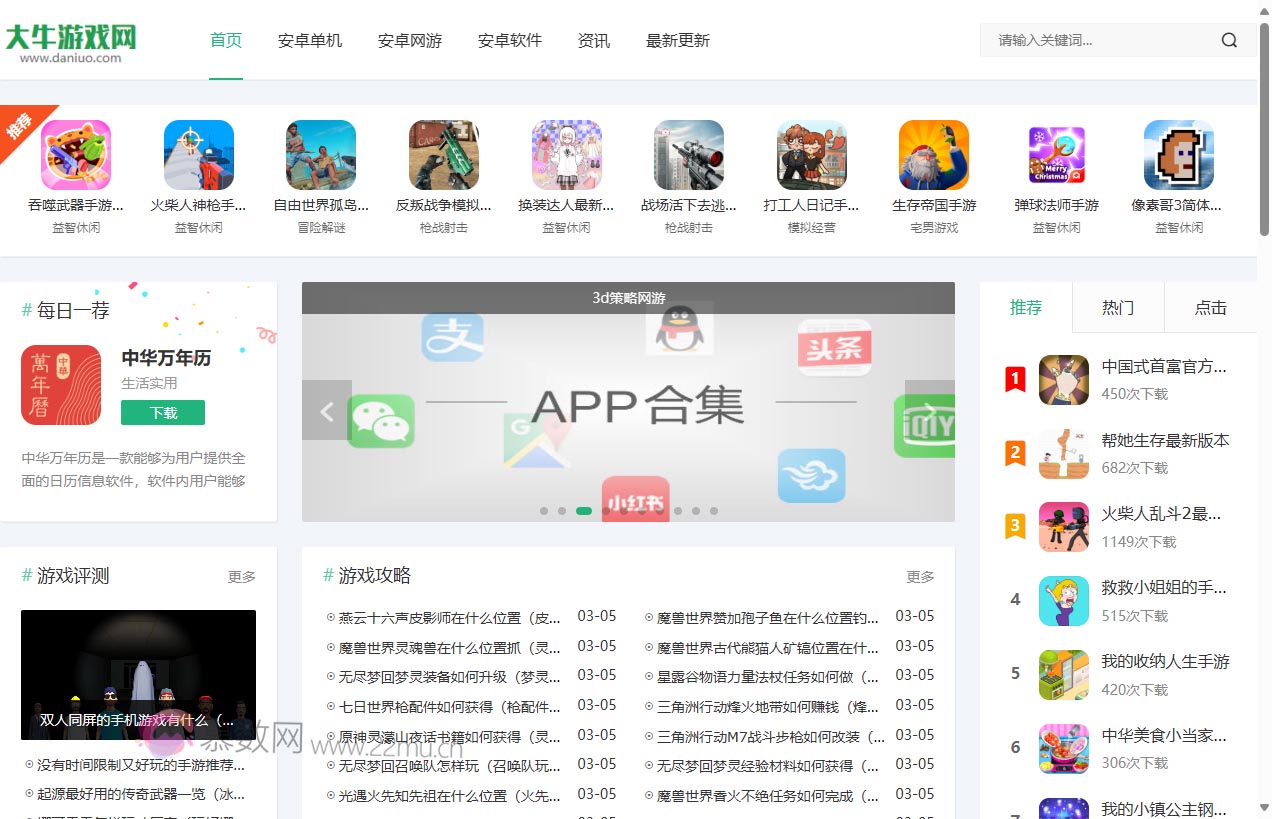Switch to the 热门 ranking tab

(x=1117, y=308)
